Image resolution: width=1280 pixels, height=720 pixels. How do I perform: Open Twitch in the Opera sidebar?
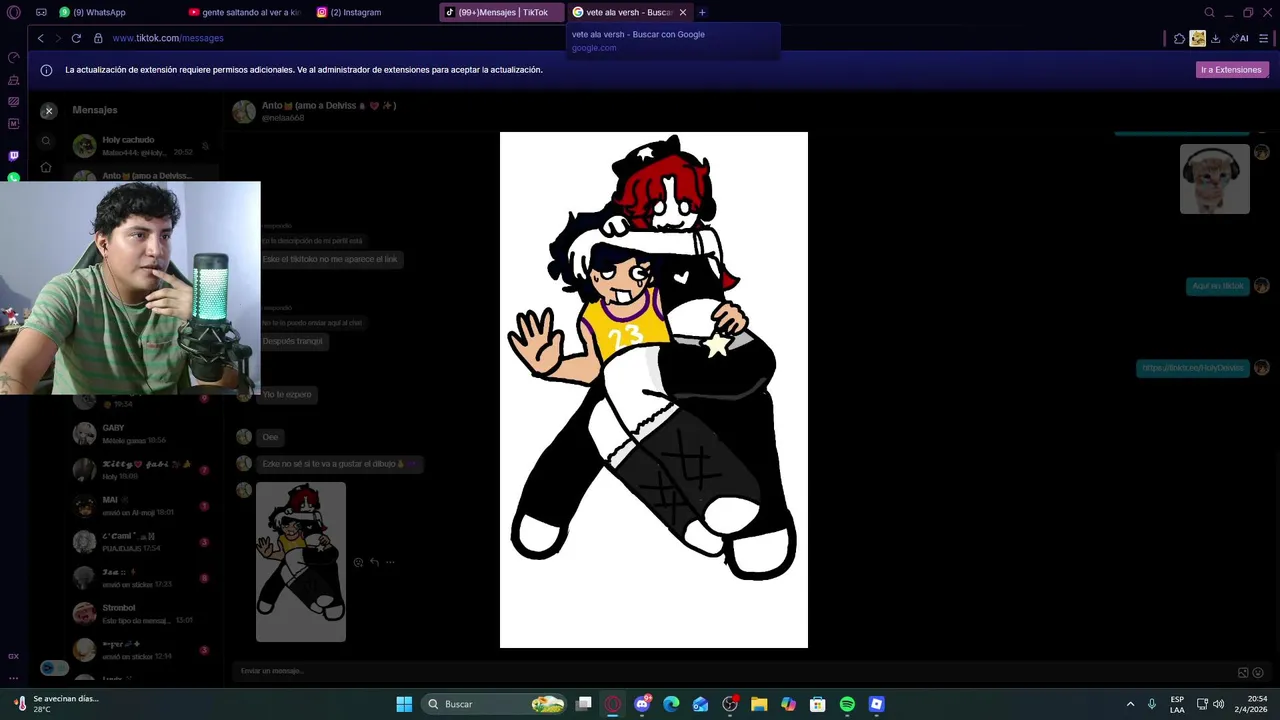(13, 156)
